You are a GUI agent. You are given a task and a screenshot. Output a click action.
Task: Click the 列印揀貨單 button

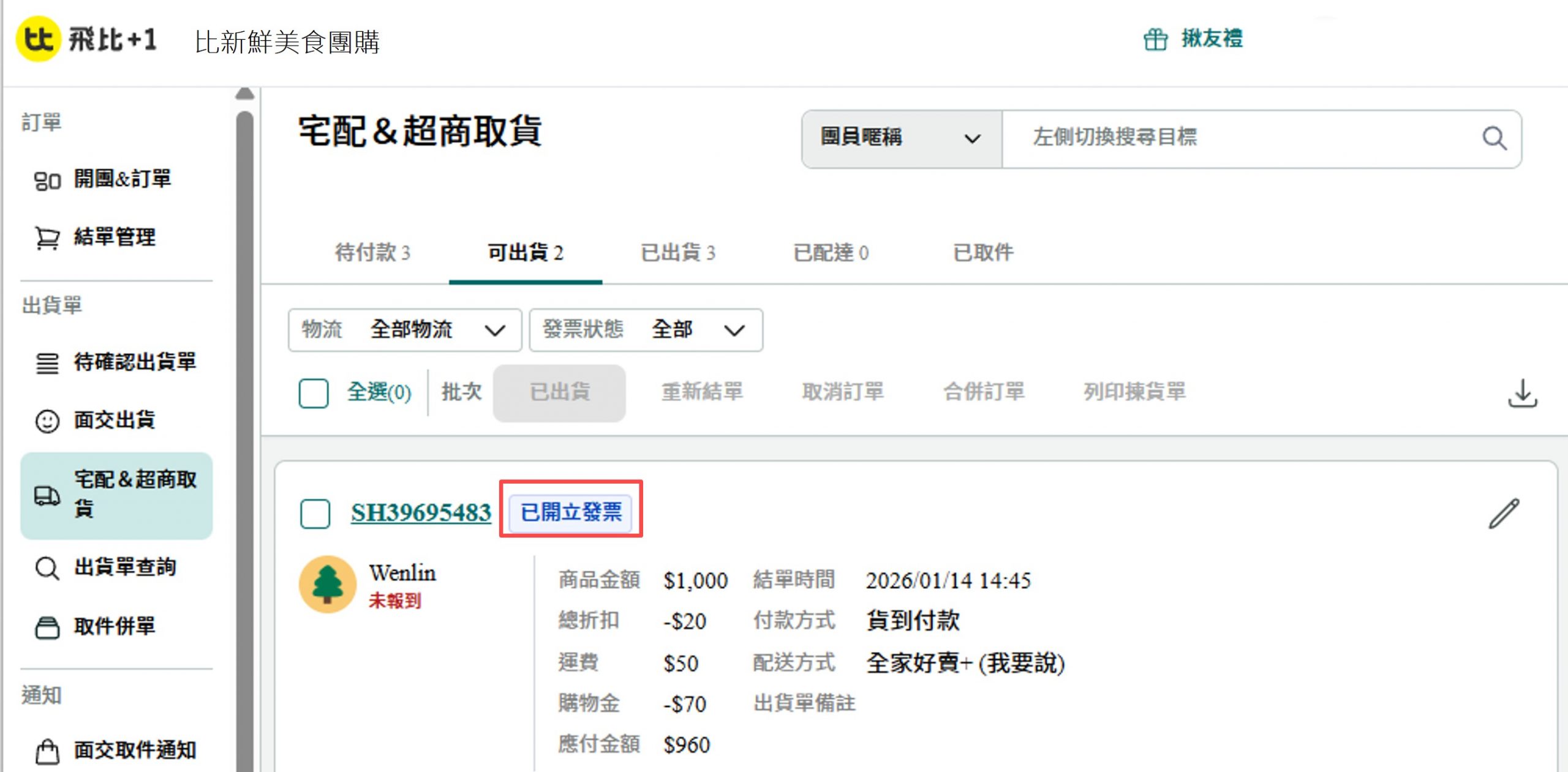coord(1134,391)
